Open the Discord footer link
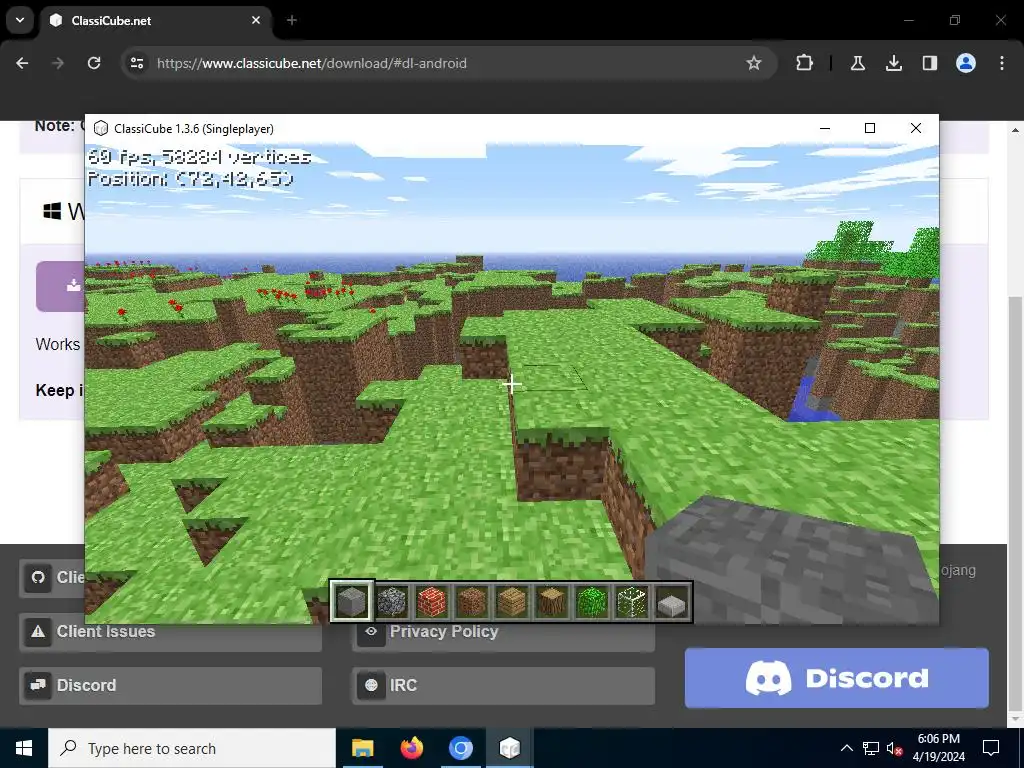 pos(170,685)
